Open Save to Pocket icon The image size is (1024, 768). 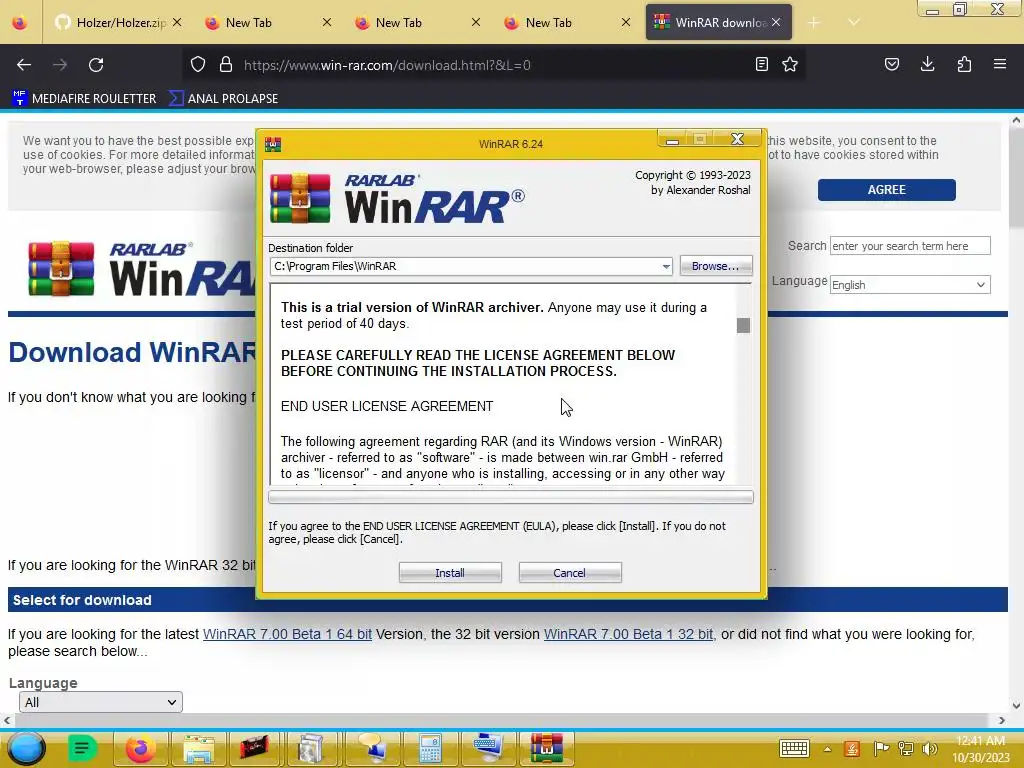pos(891,65)
